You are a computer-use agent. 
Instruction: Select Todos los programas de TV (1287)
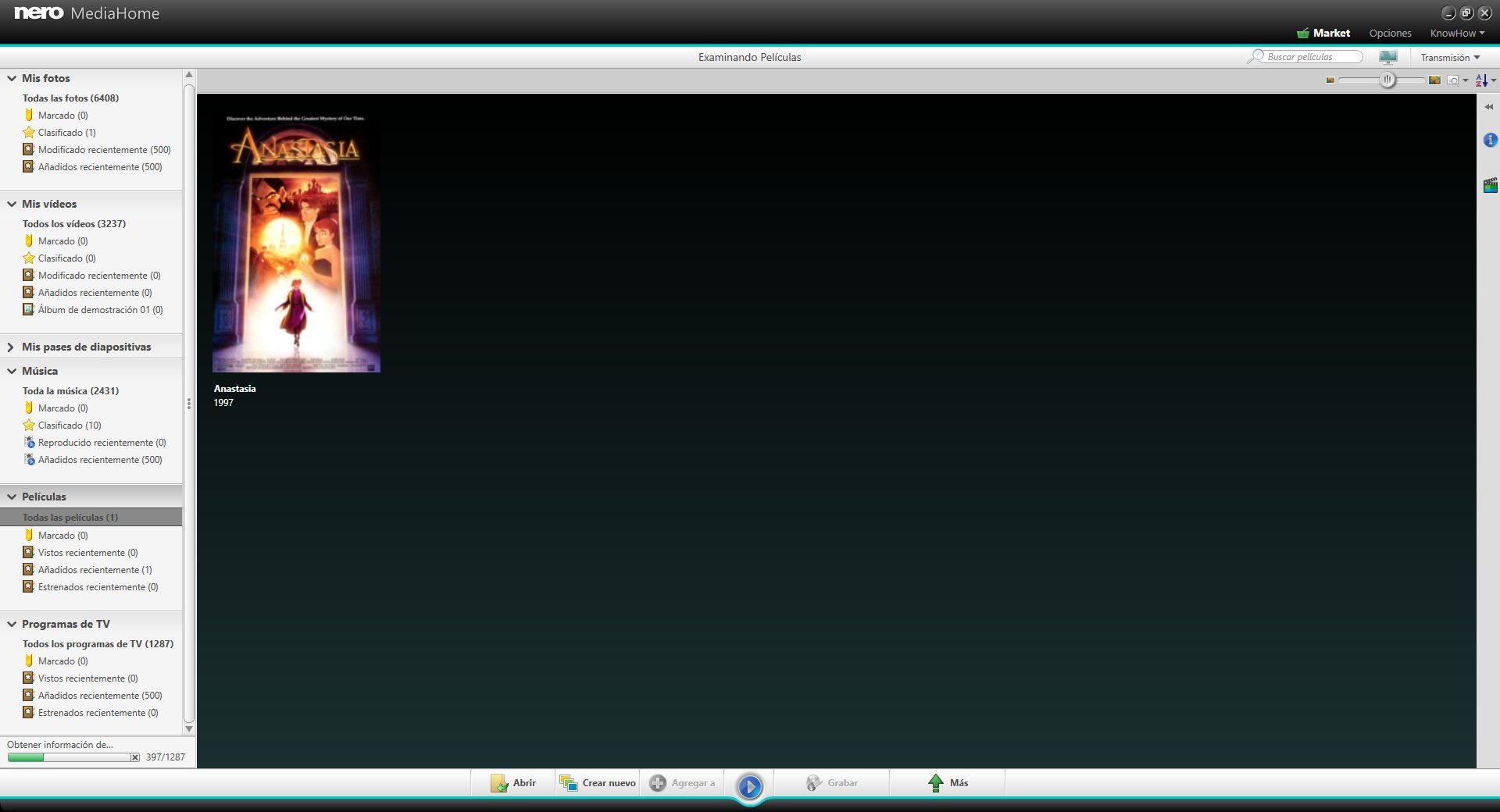98,644
